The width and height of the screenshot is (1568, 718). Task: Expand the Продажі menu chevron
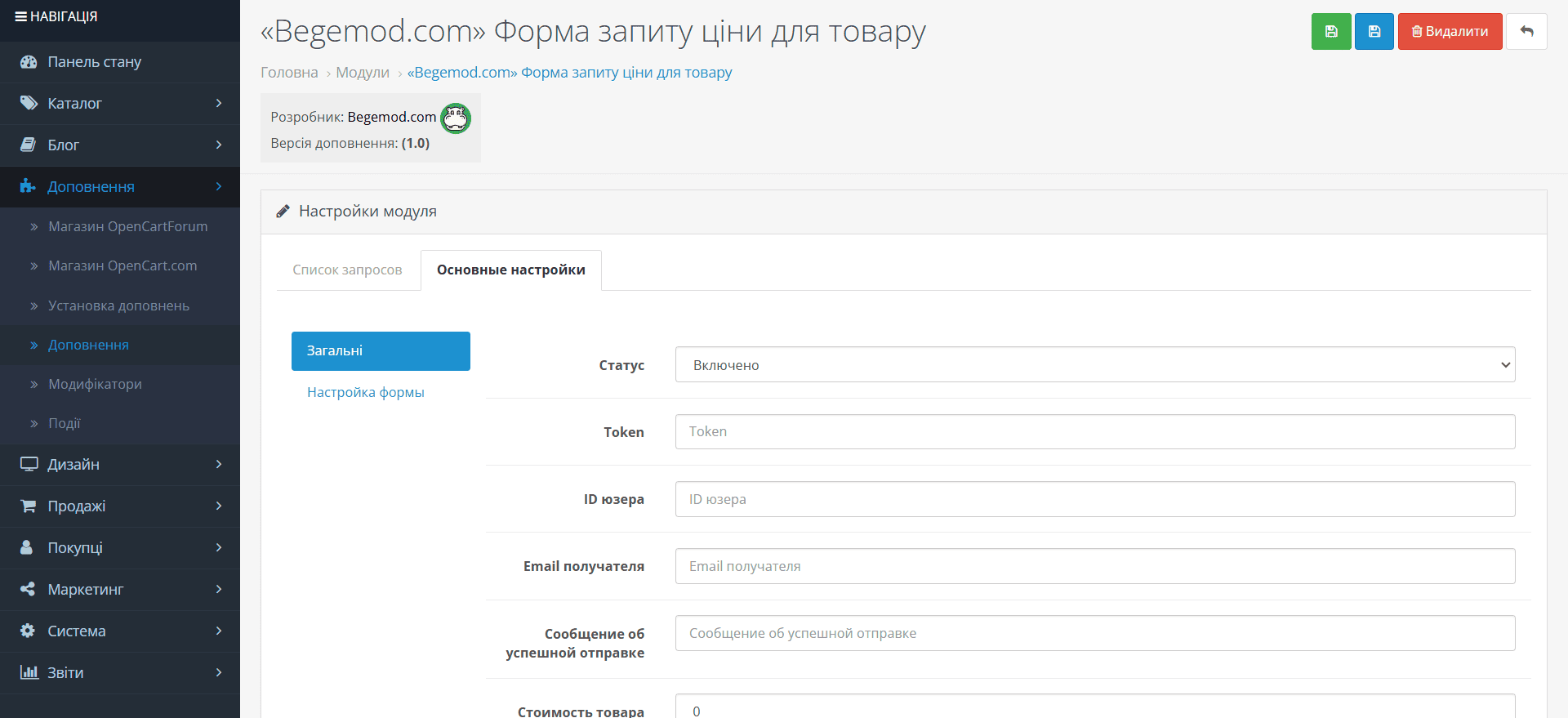pyautogui.click(x=219, y=506)
